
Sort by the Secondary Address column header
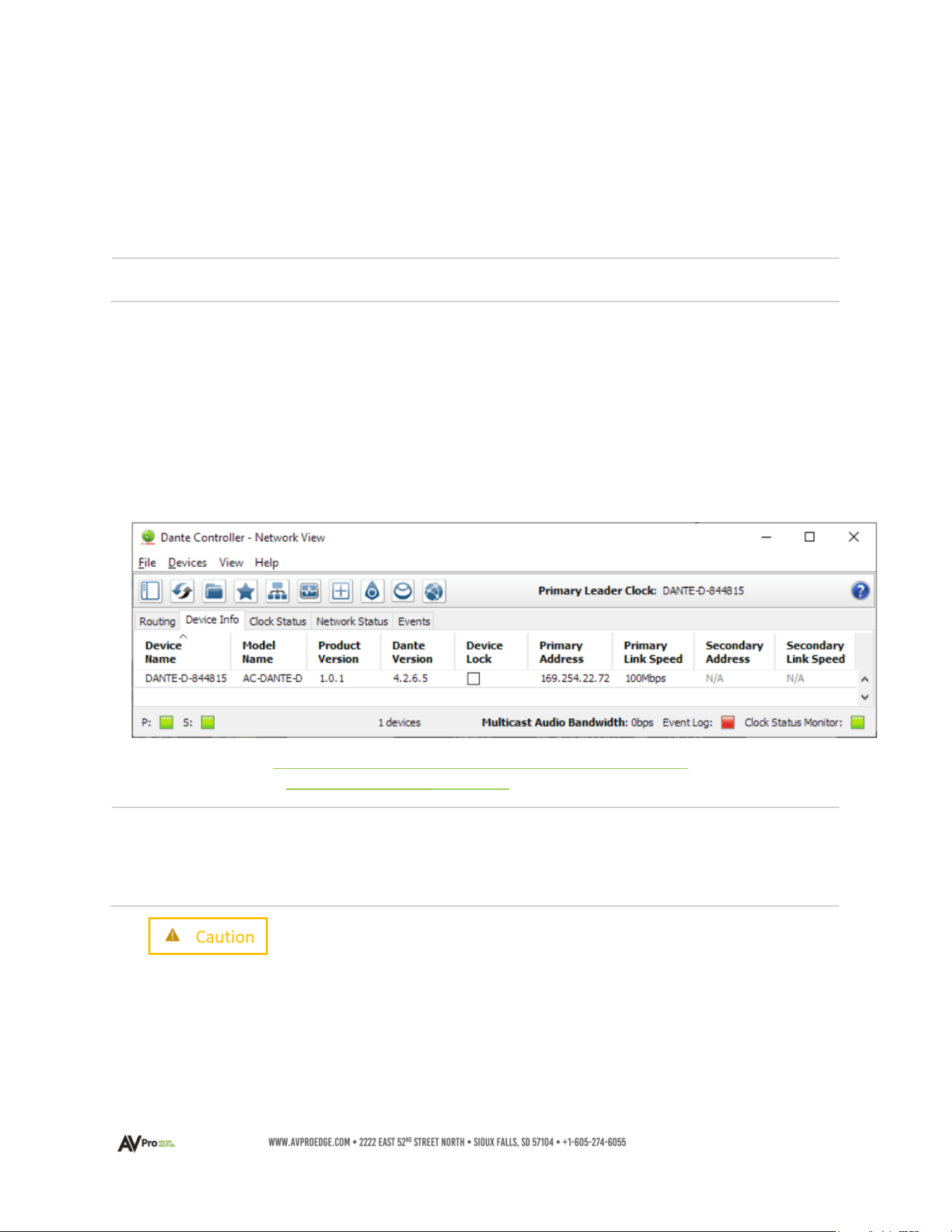734,652
